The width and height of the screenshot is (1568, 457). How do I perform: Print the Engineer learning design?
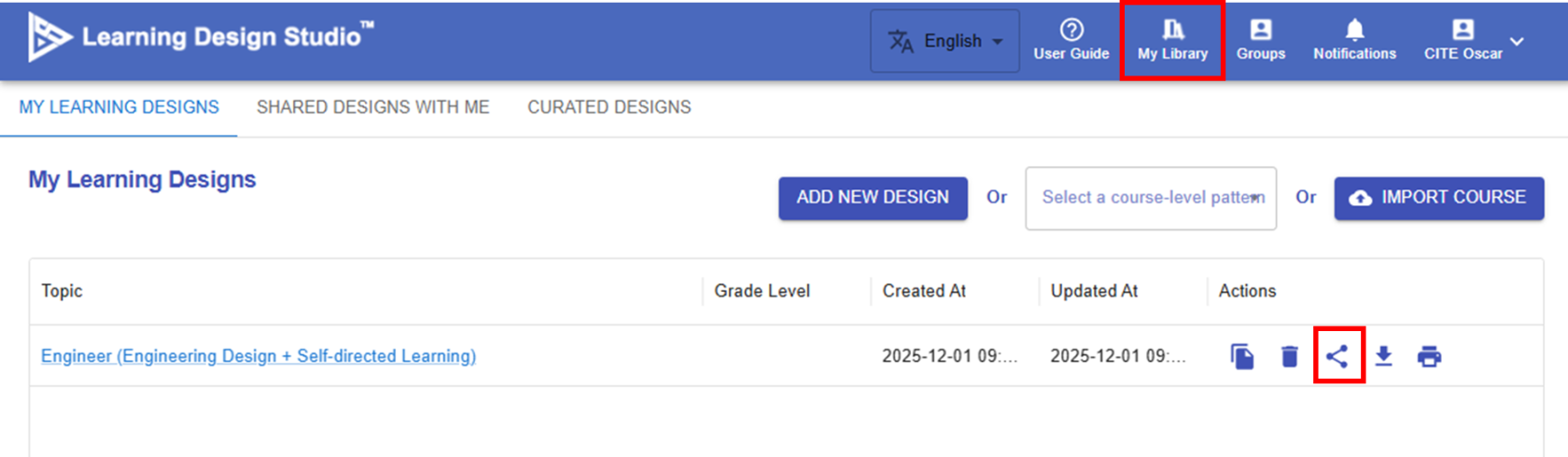(x=1429, y=356)
